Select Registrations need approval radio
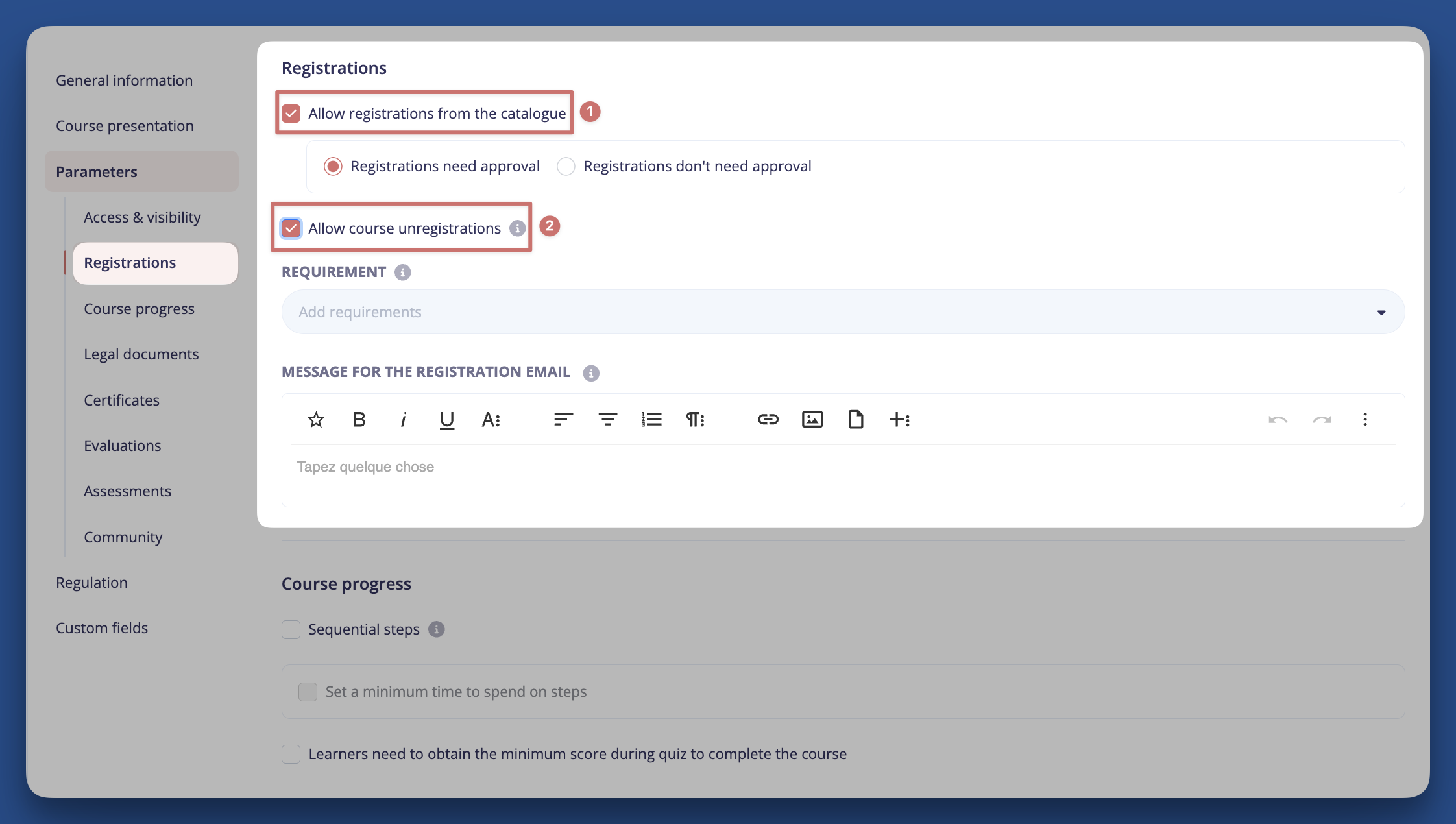 [x=333, y=167]
